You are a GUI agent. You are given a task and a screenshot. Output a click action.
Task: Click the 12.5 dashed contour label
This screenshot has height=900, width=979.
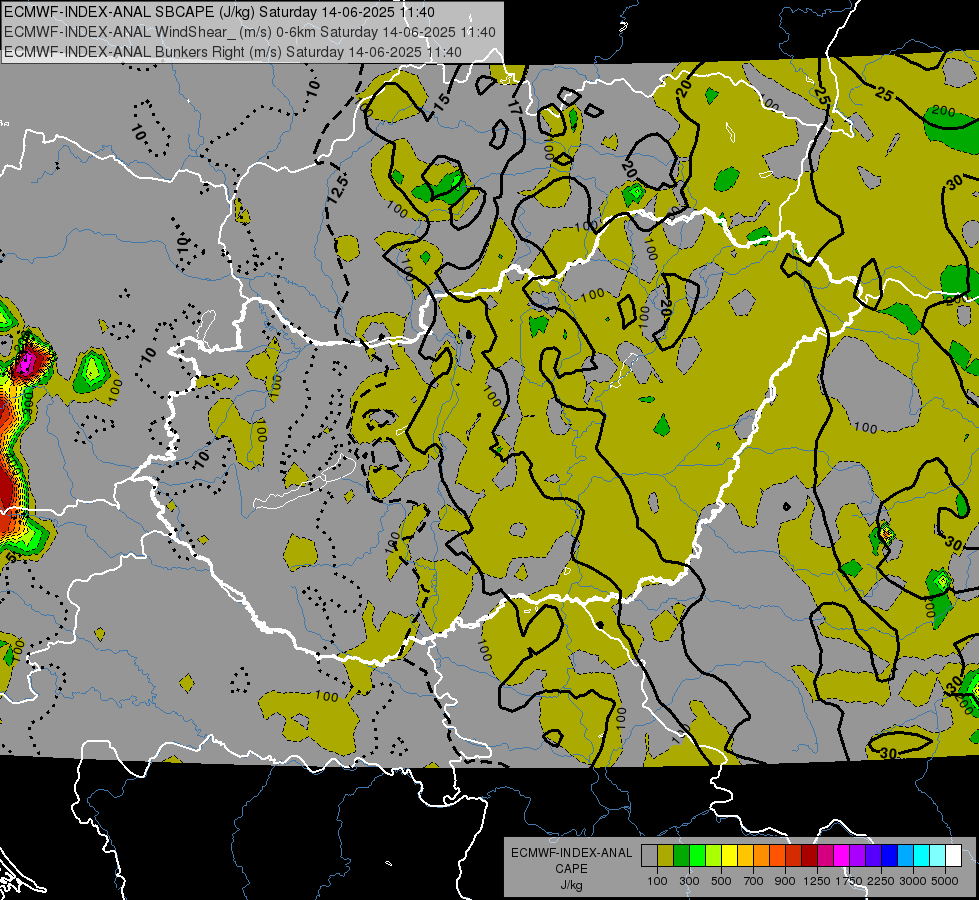[338, 189]
